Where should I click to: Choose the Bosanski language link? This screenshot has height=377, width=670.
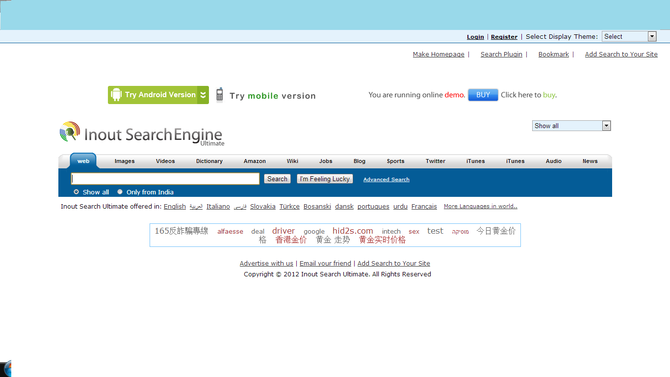tap(317, 206)
